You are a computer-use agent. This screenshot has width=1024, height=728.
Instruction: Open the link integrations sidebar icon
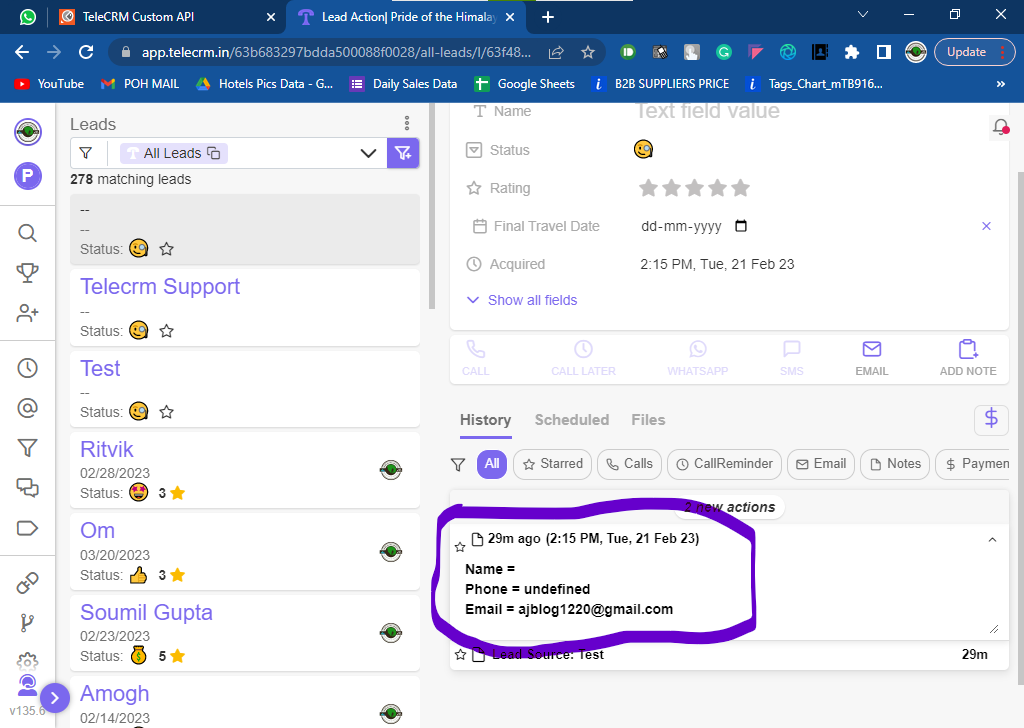click(x=27, y=582)
